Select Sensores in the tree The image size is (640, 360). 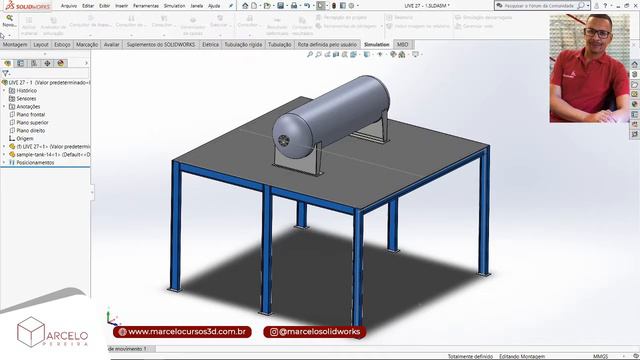pos(26,99)
